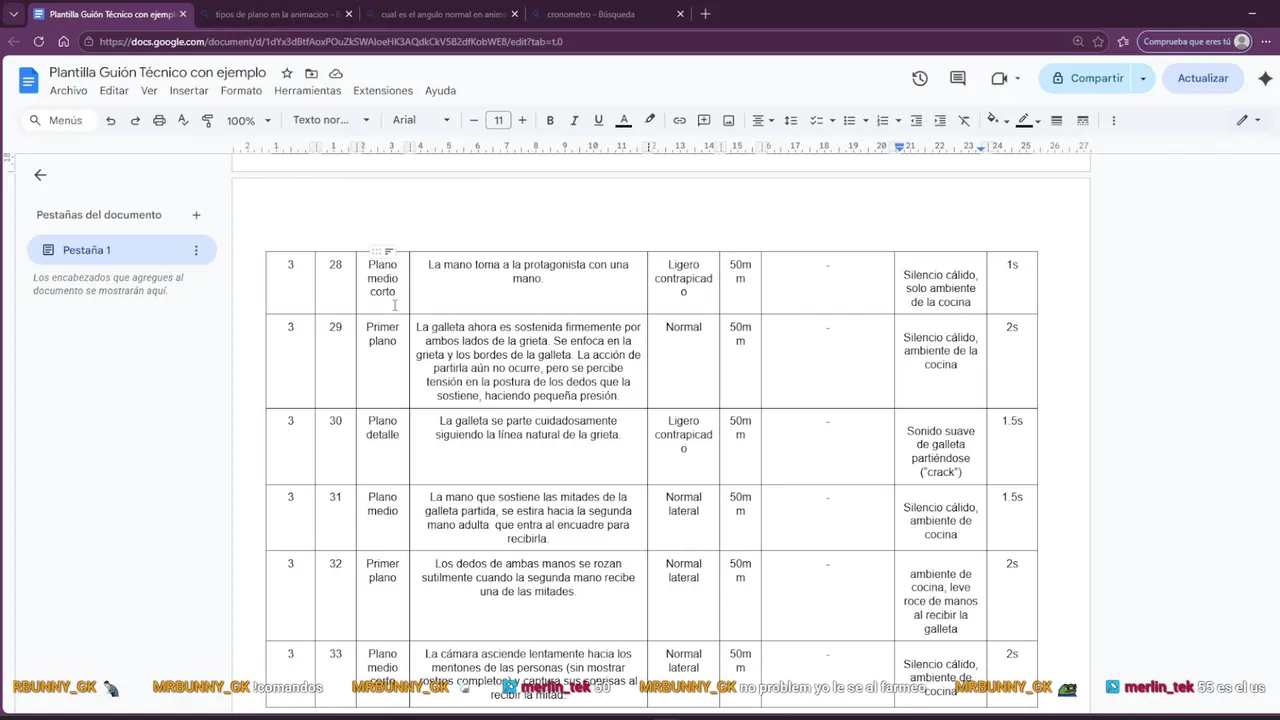
Task: Print the document
Action: coord(159,120)
